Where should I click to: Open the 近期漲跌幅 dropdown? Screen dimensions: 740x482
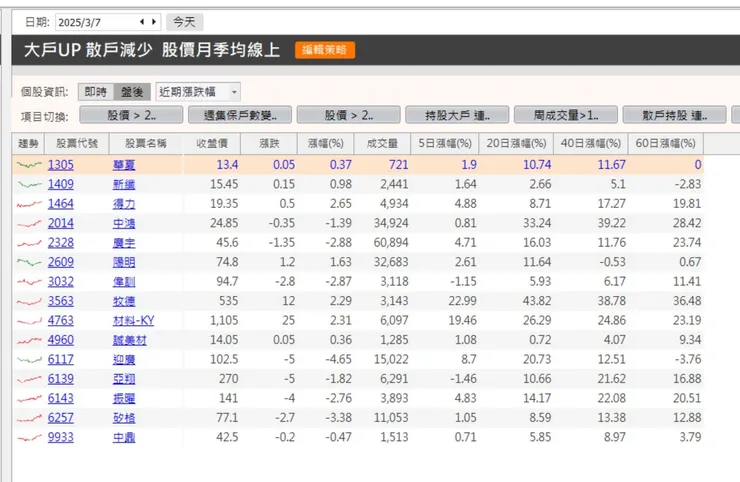tap(198, 92)
